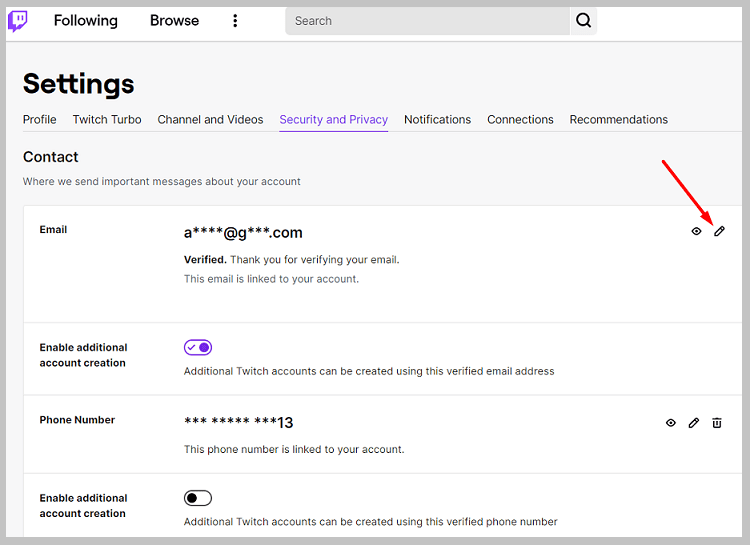Open the Notifications tab
This screenshot has width=750, height=545.
pyautogui.click(x=437, y=120)
